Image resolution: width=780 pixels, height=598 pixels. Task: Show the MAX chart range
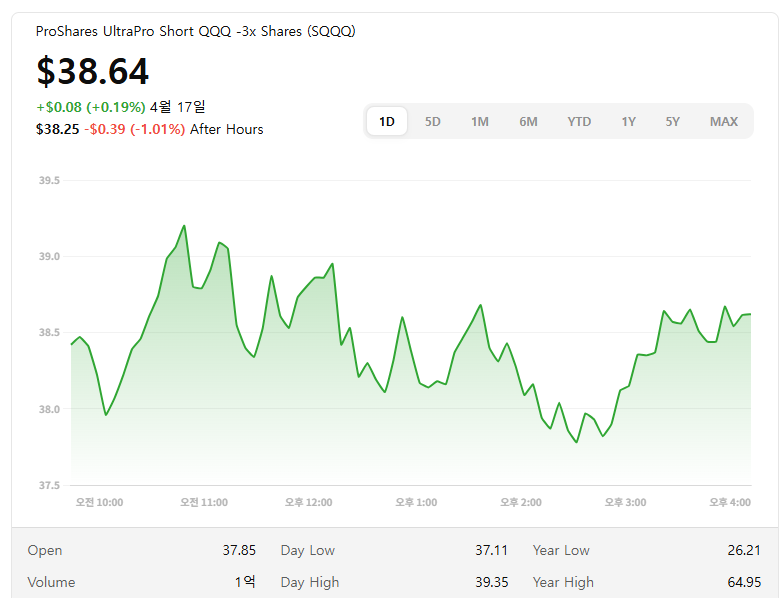[x=723, y=121]
